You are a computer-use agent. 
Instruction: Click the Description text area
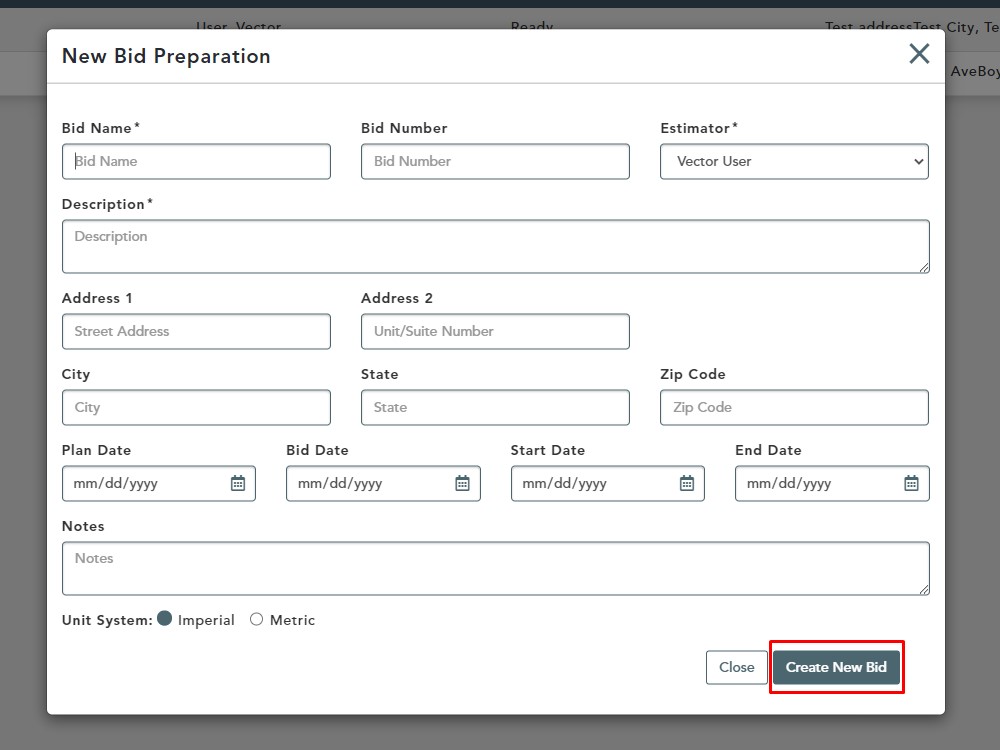pyautogui.click(x=495, y=246)
